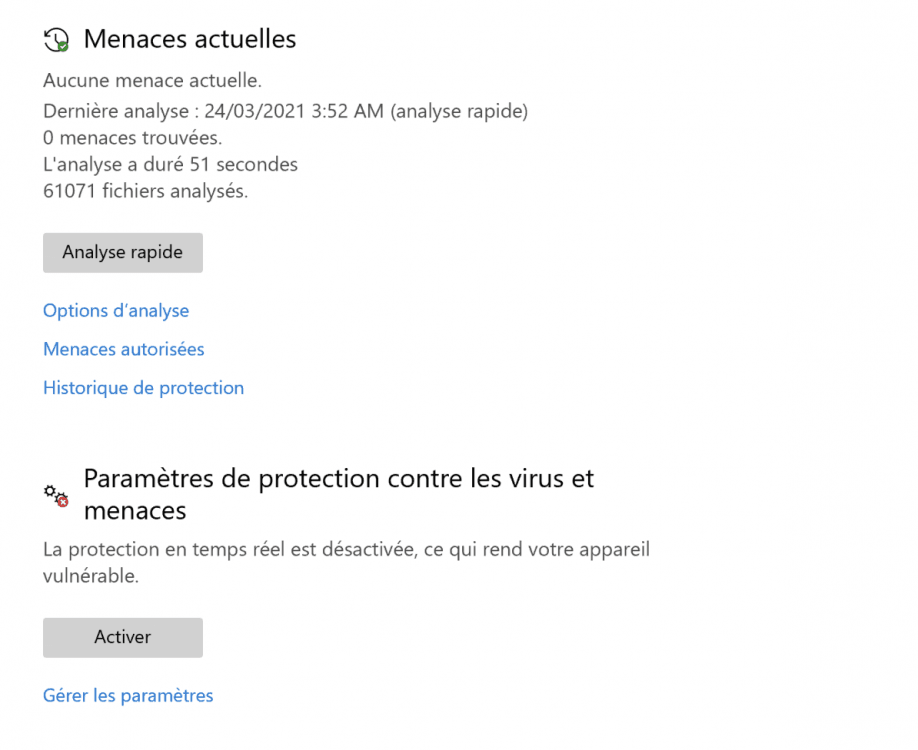The image size is (918, 750).
Task: Click the red error badge on gears icon
Action: click(63, 501)
